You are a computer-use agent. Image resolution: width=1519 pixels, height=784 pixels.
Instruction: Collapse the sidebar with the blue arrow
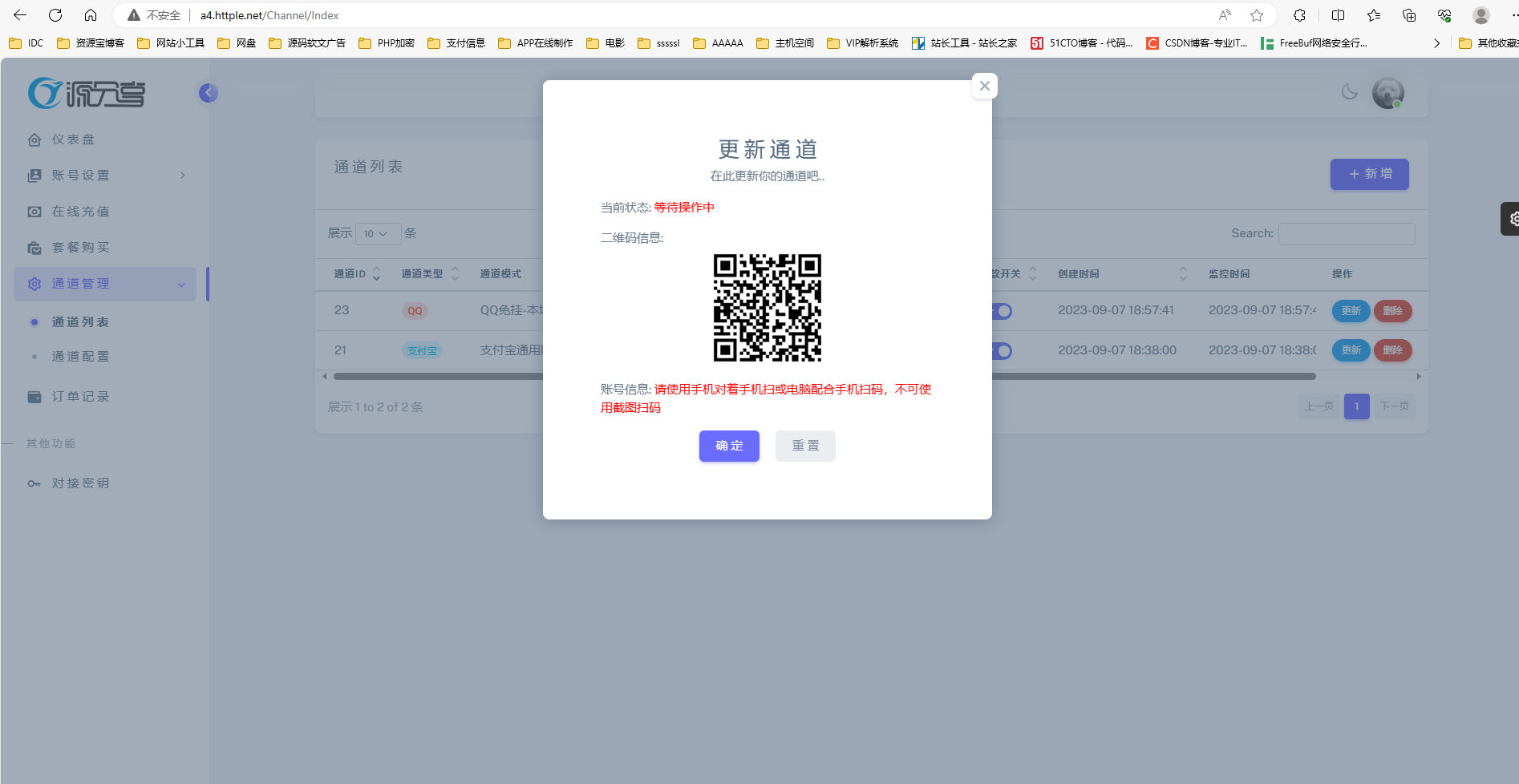tap(208, 92)
